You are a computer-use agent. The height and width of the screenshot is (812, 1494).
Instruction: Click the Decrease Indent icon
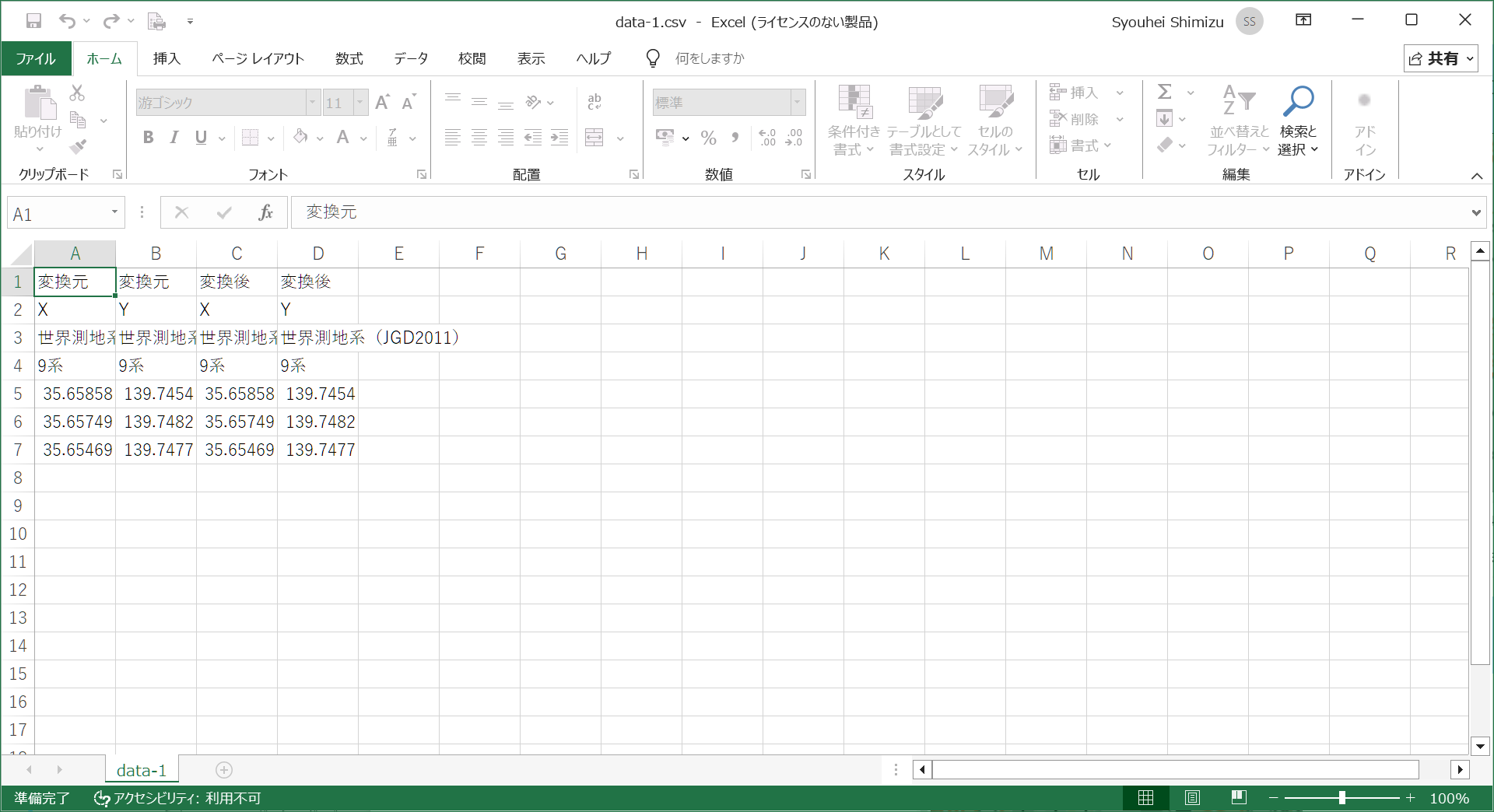533,138
